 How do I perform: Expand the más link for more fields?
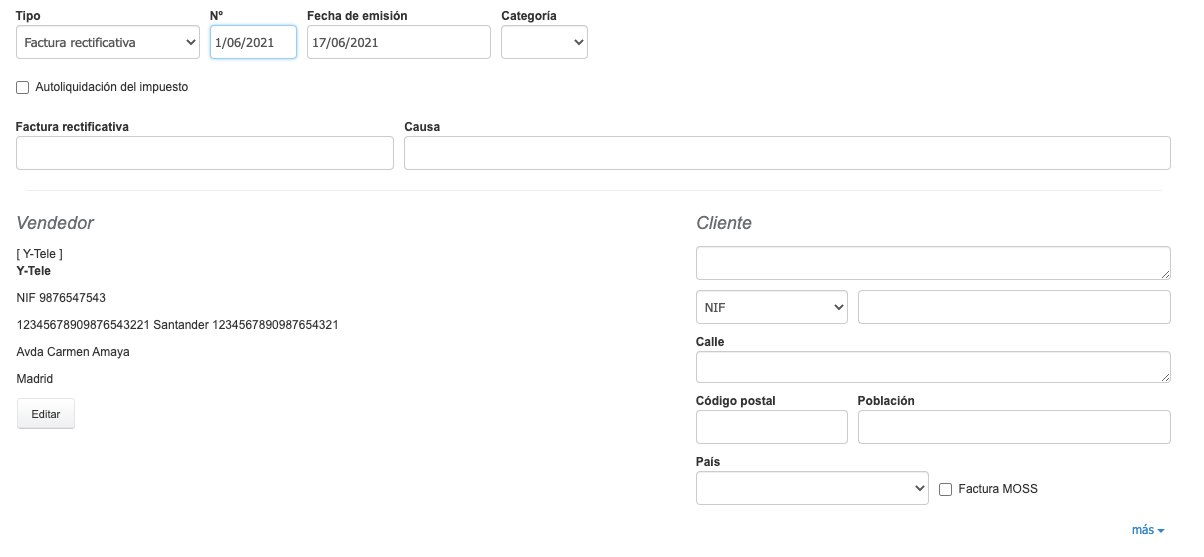click(1147, 530)
